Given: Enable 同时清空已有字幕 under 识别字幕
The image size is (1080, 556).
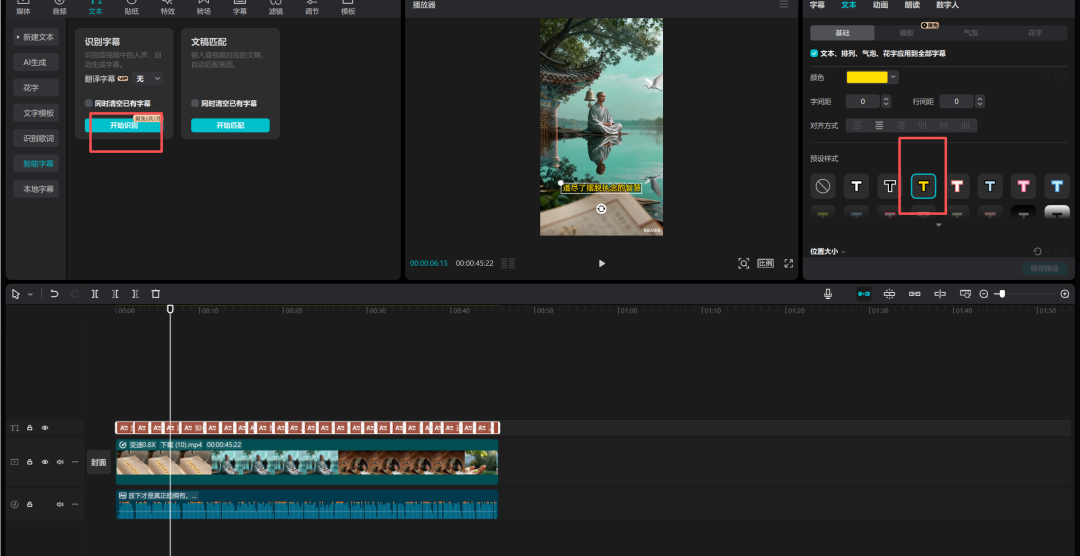Looking at the screenshot, I should tap(89, 103).
